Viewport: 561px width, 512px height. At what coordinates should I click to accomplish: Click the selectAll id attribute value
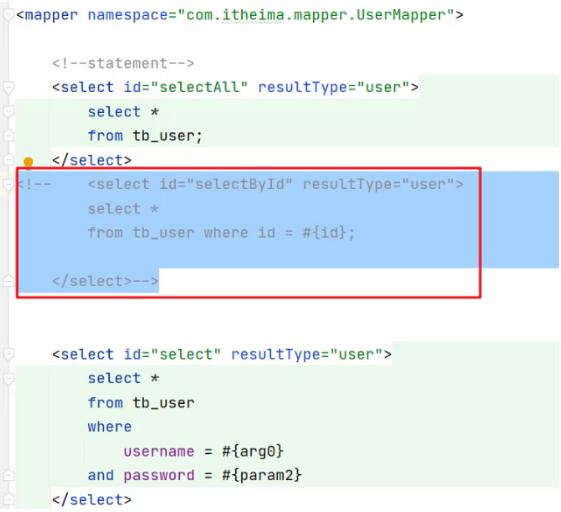coord(200,87)
